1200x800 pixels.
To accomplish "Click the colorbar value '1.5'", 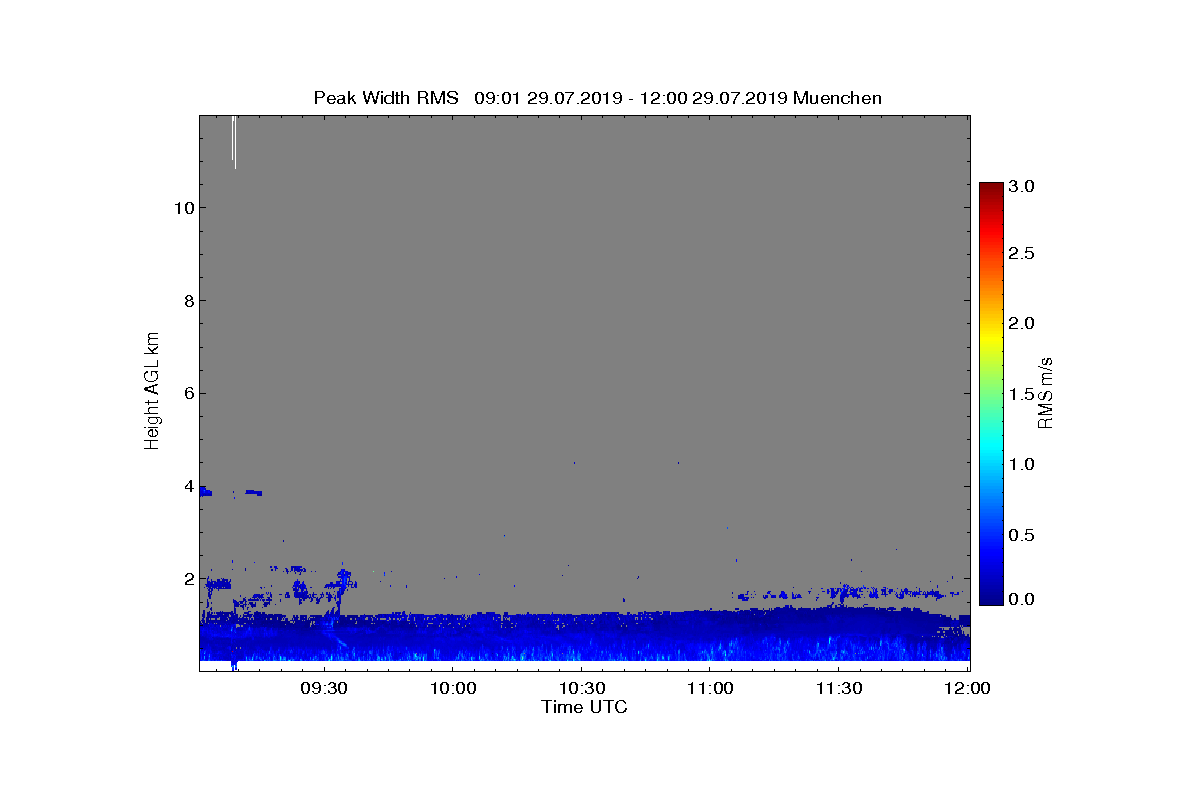I will point(1021,395).
